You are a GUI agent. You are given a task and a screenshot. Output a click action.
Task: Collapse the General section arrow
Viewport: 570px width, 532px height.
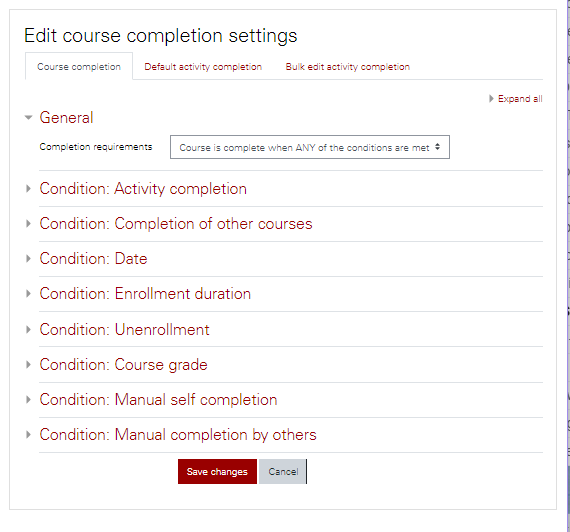tap(28, 117)
